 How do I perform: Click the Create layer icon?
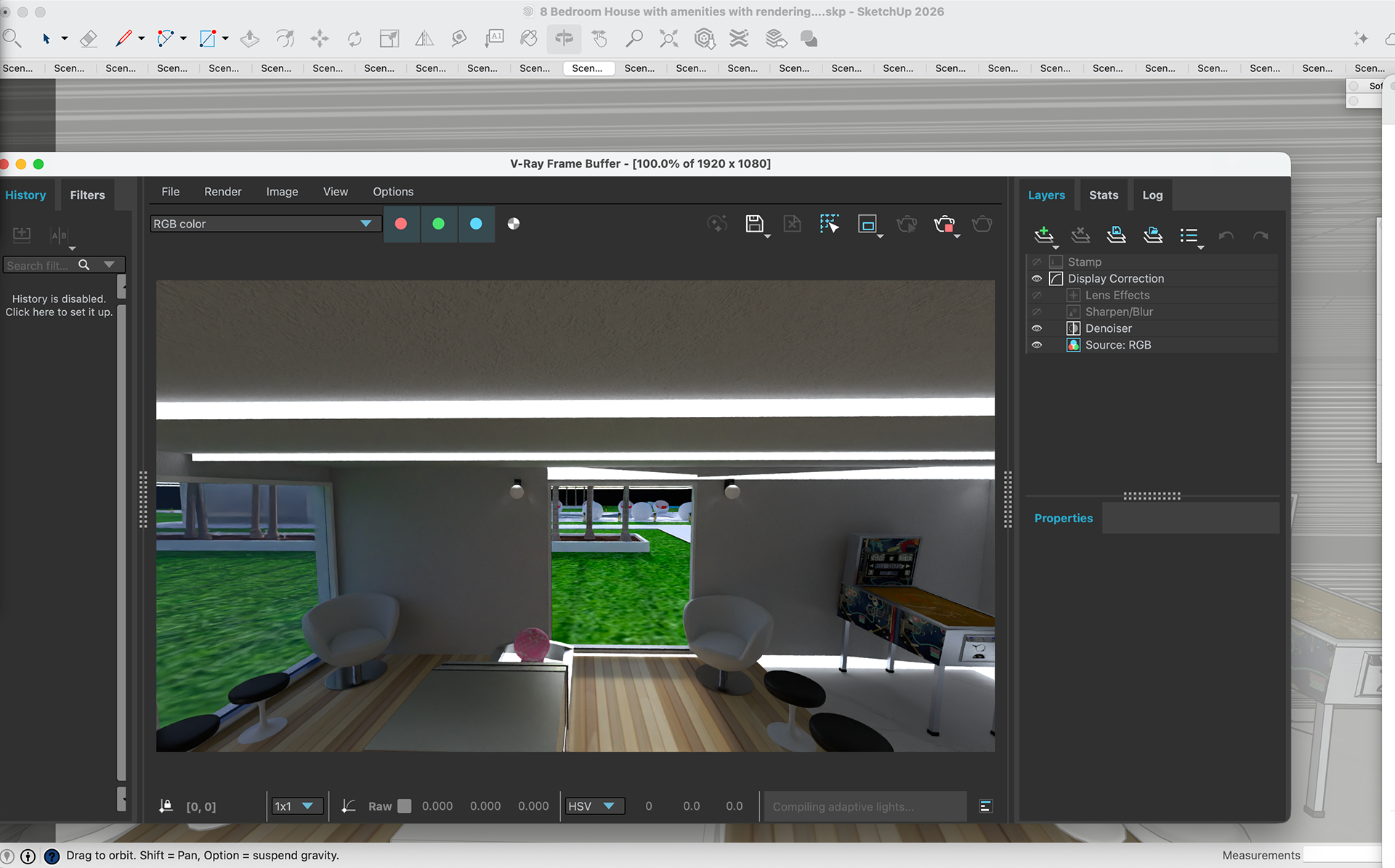coord(1043,235)
